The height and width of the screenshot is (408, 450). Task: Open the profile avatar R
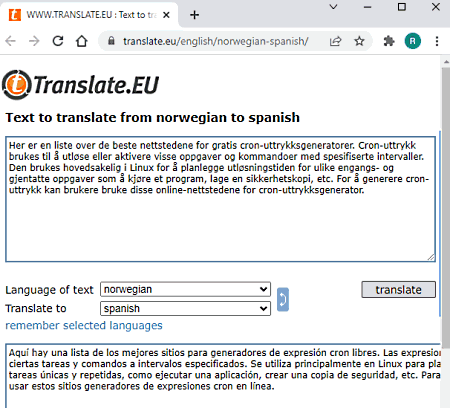413,41
